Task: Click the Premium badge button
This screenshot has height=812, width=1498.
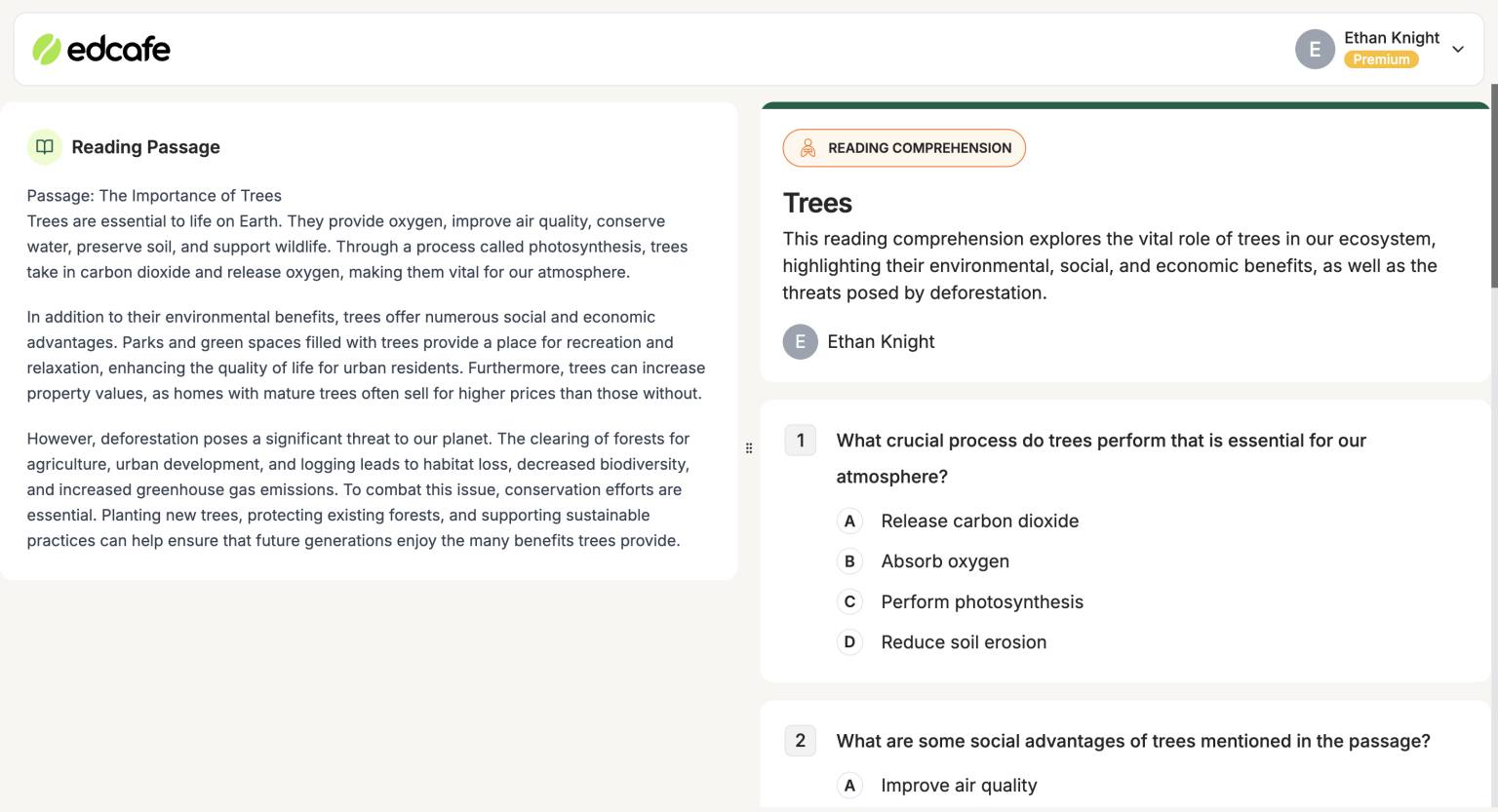Action: point(1381,58)
